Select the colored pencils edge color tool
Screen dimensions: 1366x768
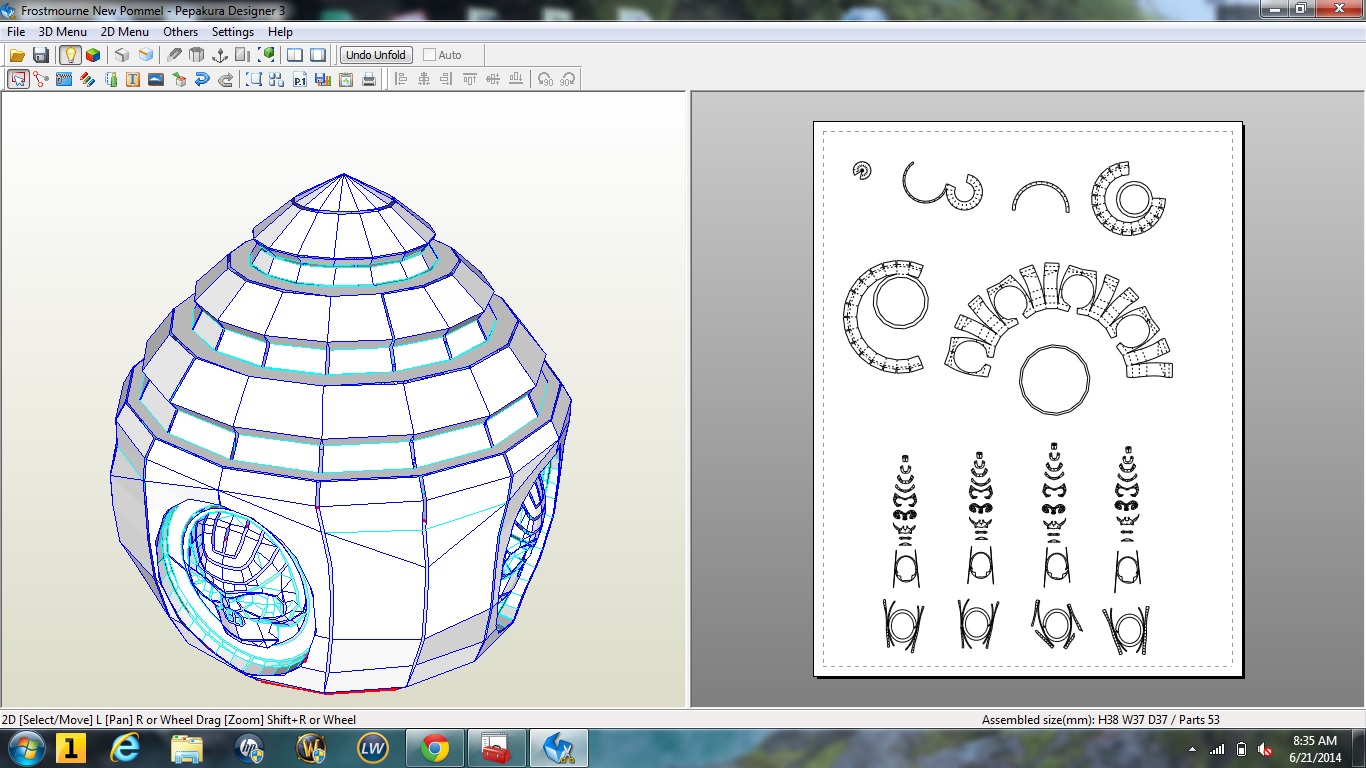coord(87,79)
